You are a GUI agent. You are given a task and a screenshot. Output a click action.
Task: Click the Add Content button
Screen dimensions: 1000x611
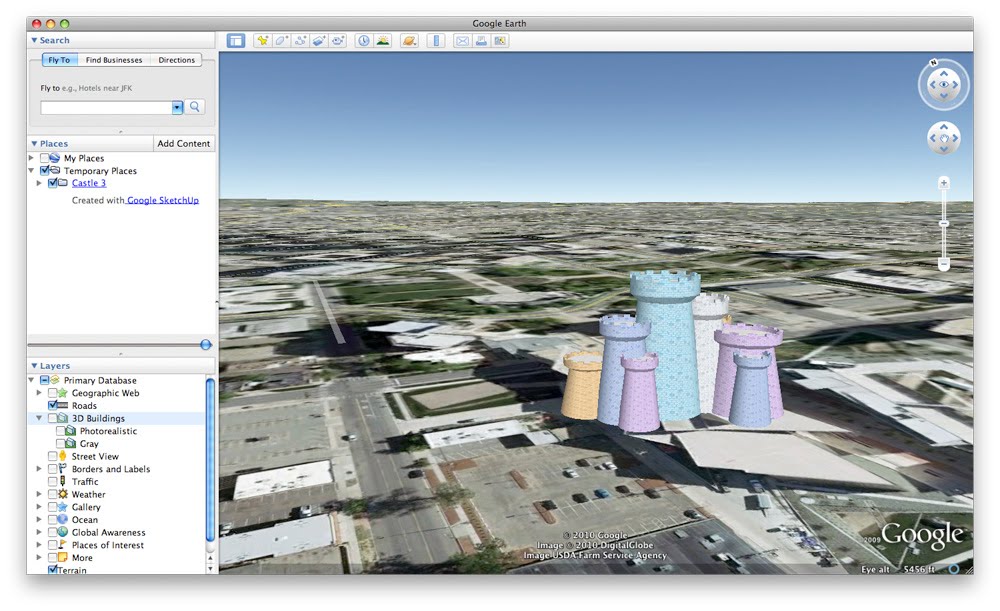tap(184, 144)
